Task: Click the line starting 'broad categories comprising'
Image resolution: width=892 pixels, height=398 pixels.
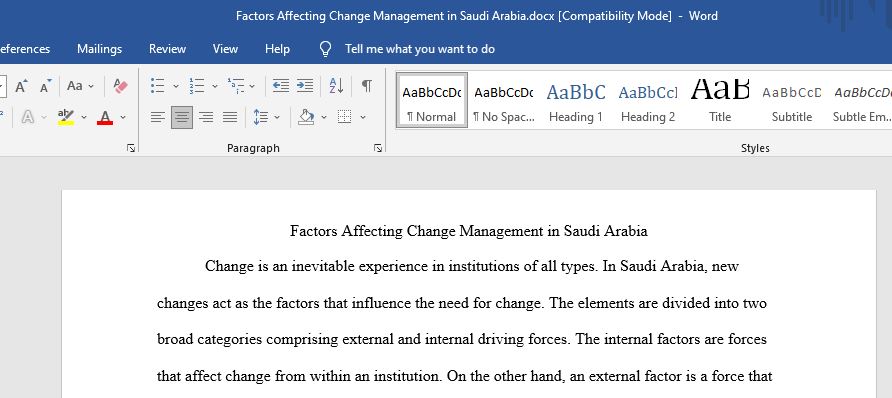Action: coord(461,339)
